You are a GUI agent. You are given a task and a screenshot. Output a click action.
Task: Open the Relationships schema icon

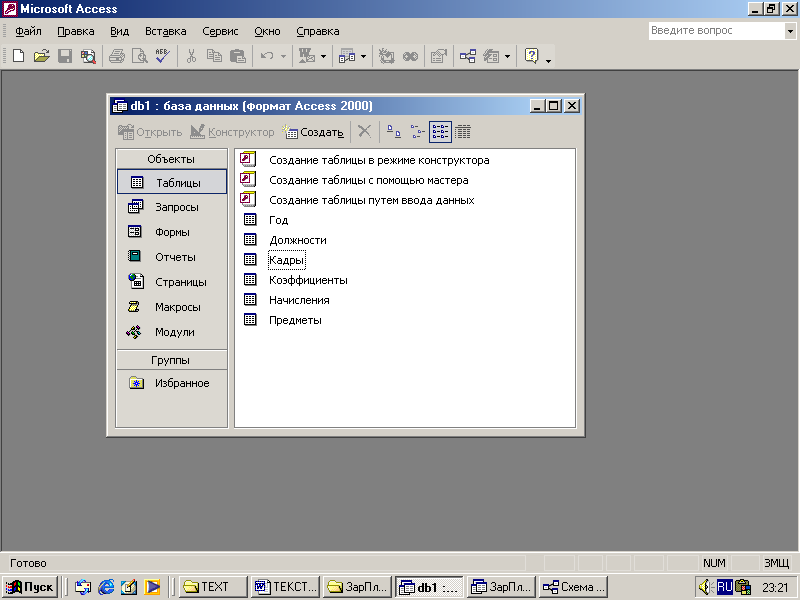tap(468, 56)
